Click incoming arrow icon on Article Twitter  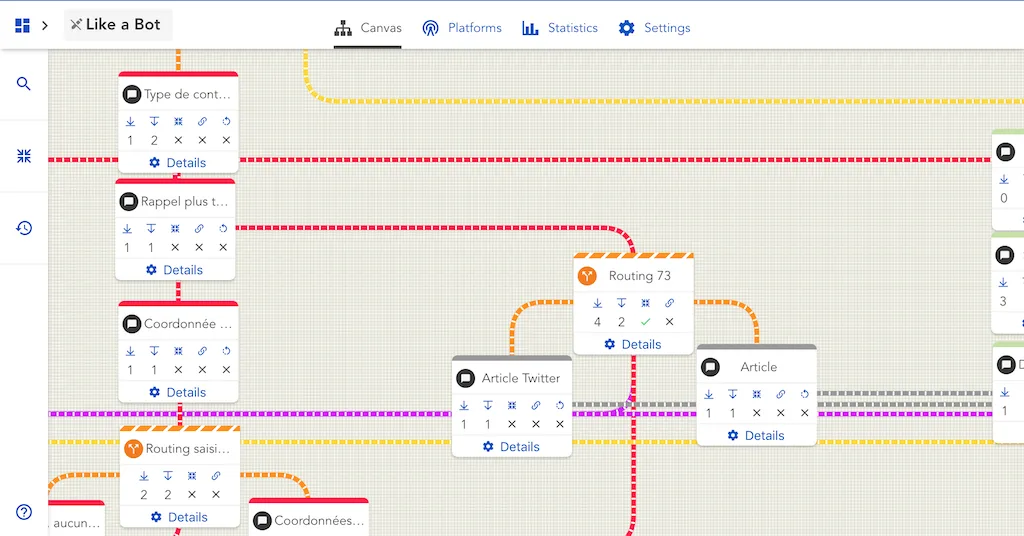464,405
